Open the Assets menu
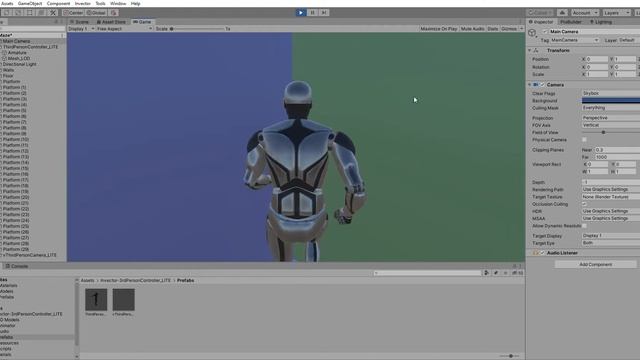 click(x=7, y=3)
